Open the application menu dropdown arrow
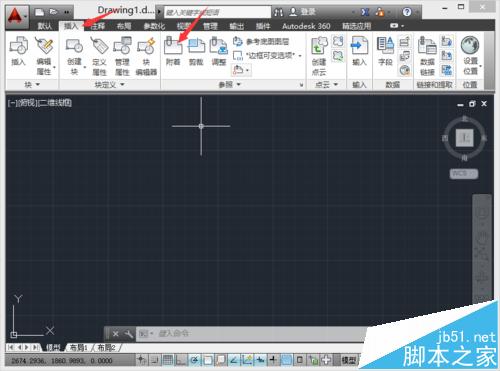500x371 pixels. pyautogui.click(x=25, y=16)
